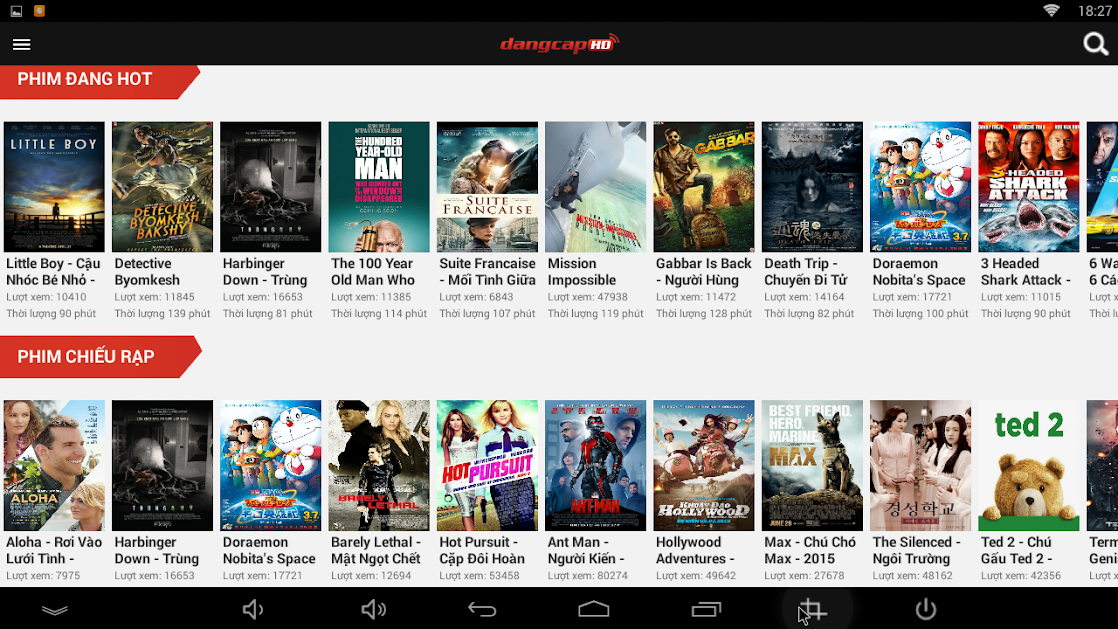Open 3 Headed Shark Attack poster

click(x=1029, y=187)
